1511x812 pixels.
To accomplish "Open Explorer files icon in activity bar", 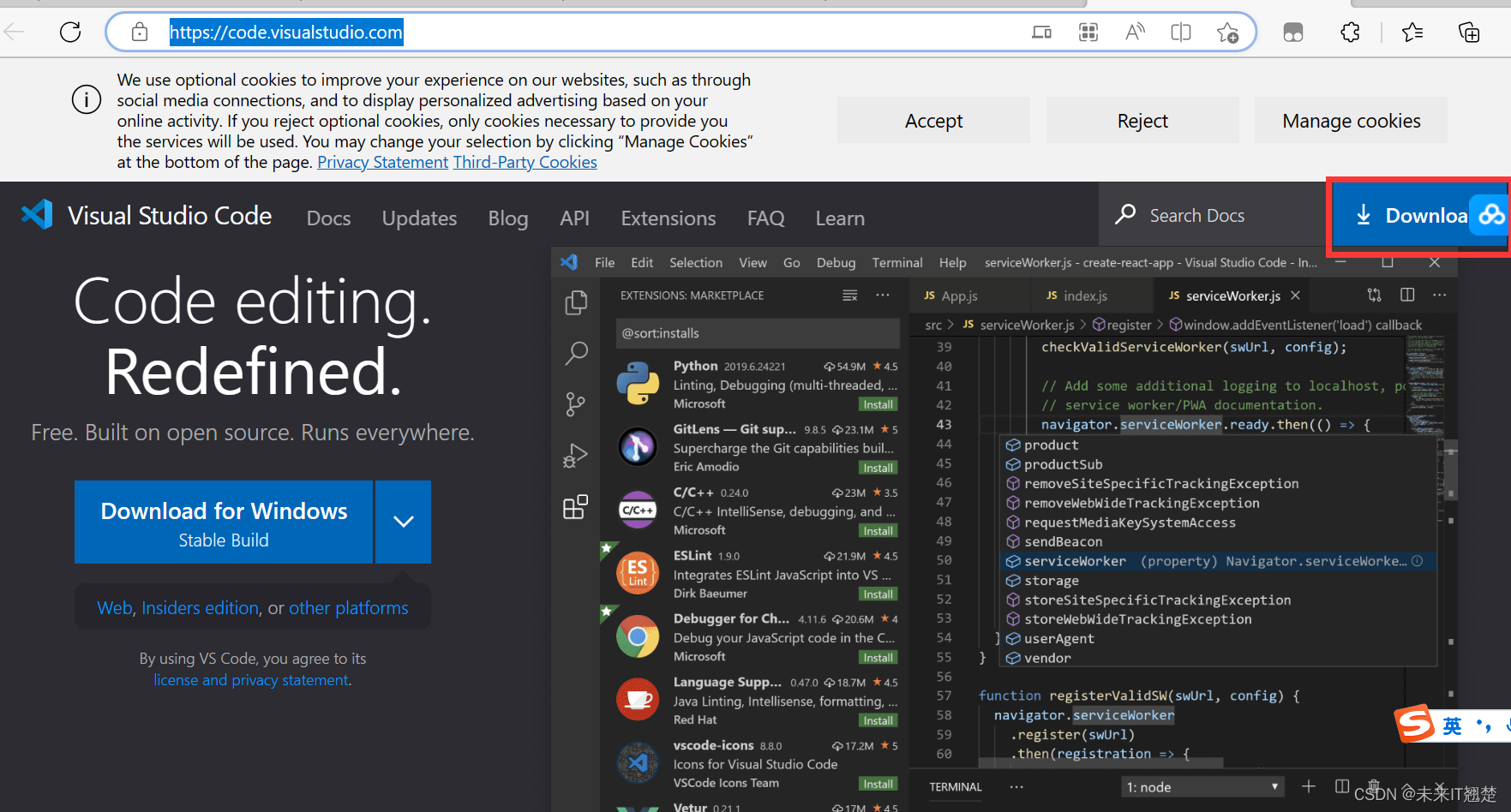I will [x=576, y=302].
